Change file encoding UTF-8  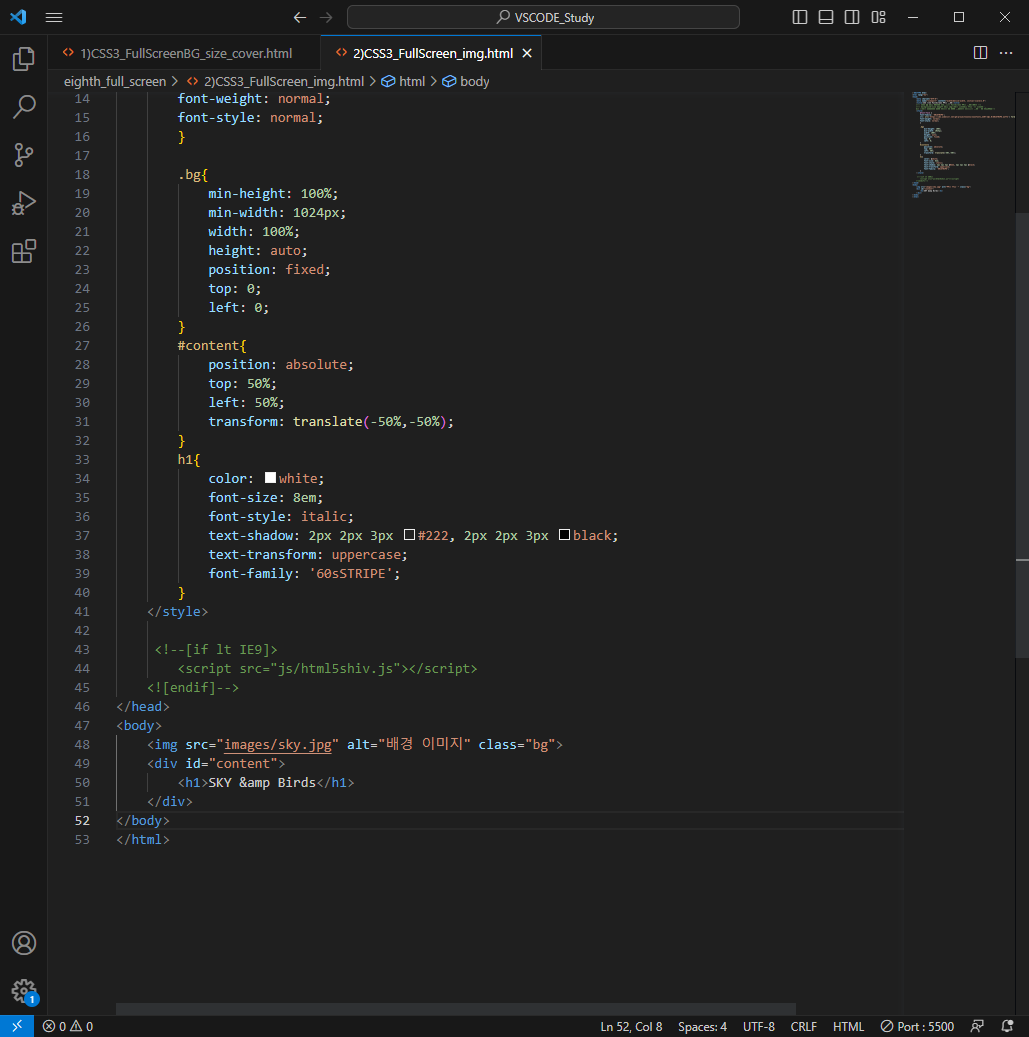click(759, 1026)
